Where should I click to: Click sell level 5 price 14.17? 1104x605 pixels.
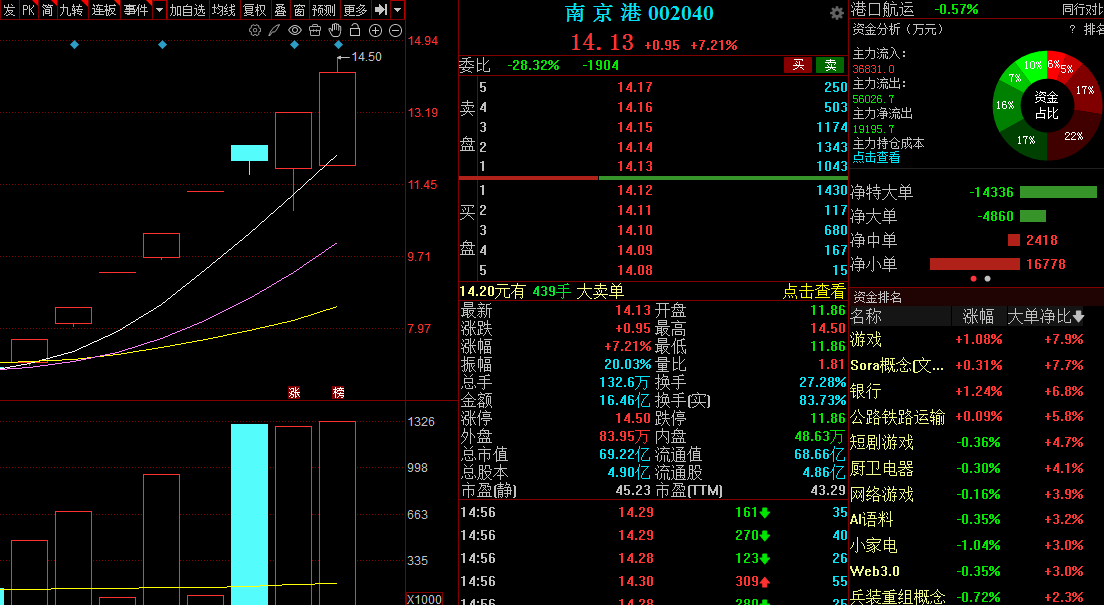click(634, 87)
